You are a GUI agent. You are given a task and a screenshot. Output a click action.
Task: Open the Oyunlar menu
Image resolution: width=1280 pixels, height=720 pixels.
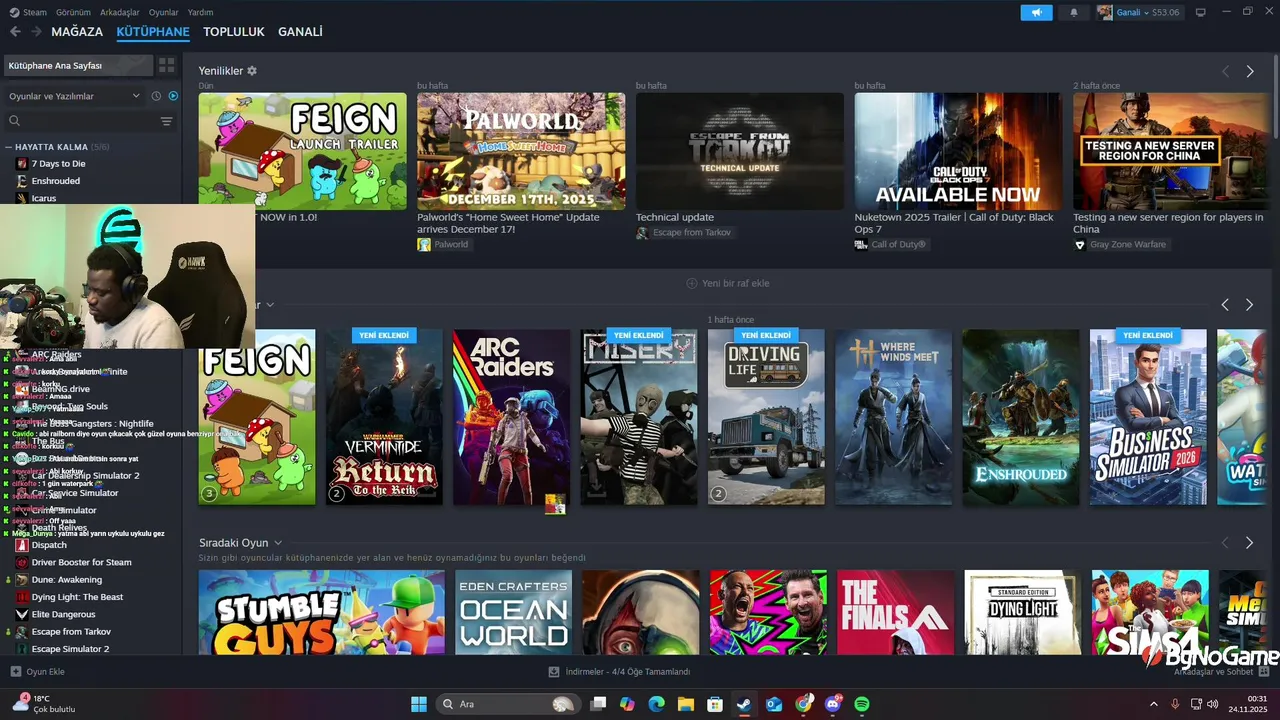[164, 12]
